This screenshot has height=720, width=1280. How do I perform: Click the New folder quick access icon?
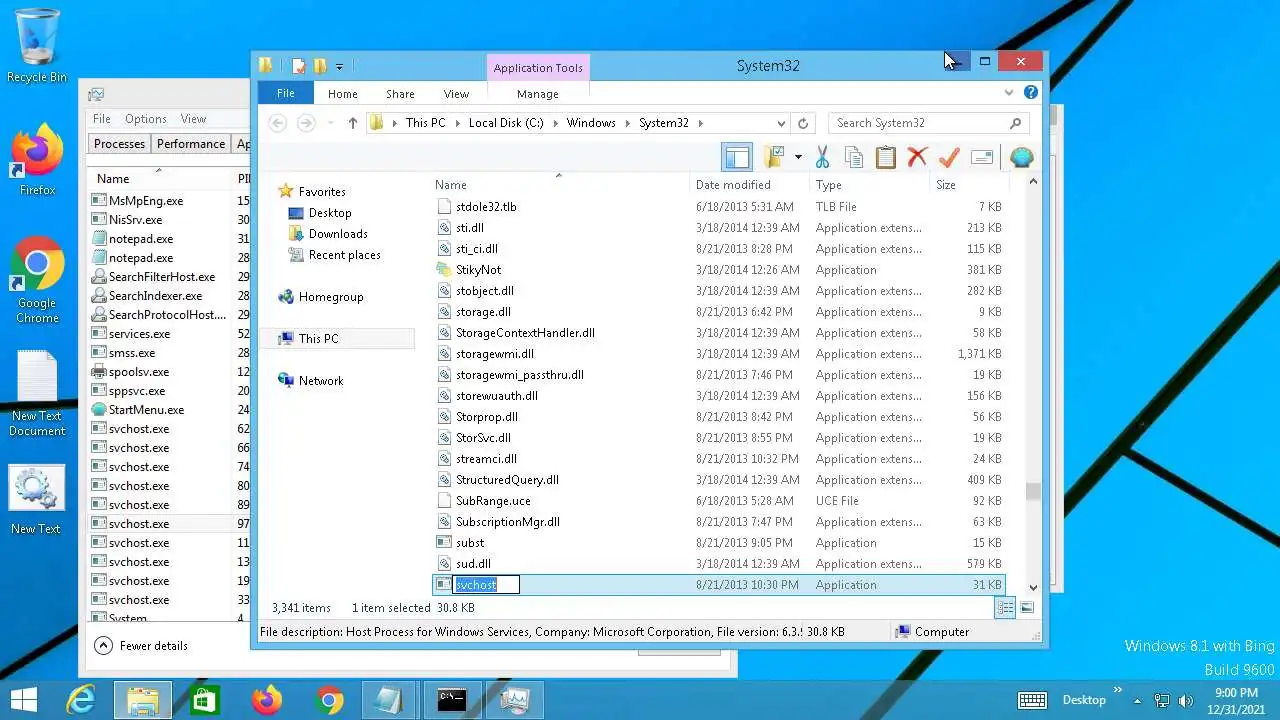click(320, 66)
